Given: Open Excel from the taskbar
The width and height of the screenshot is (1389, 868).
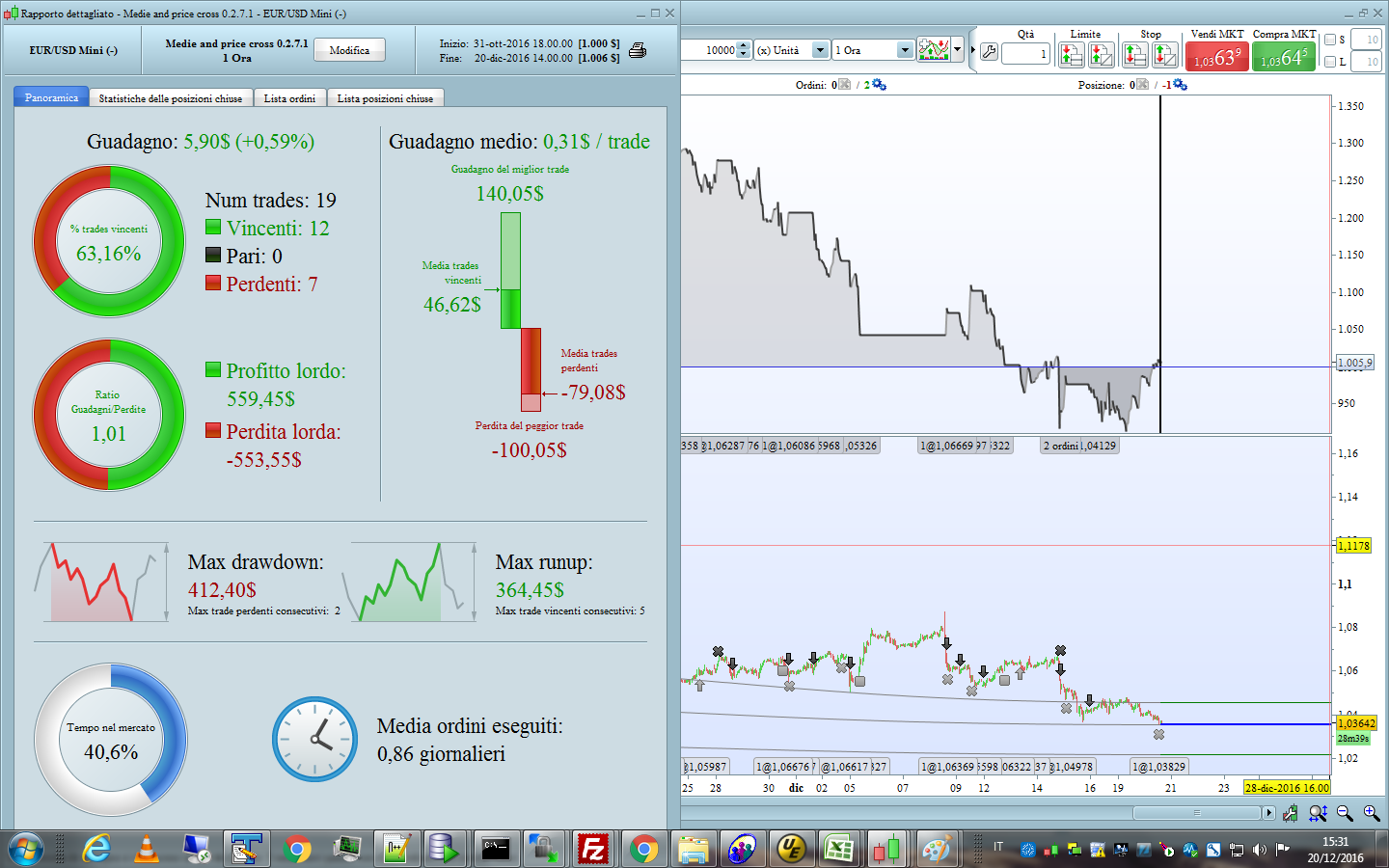Looking at the screenshot, I should pos(838,850).
